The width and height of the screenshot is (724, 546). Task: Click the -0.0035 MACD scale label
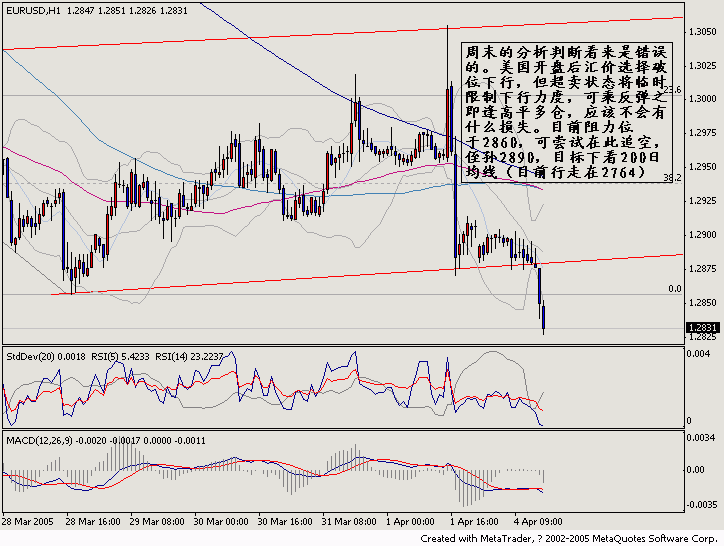701,504
